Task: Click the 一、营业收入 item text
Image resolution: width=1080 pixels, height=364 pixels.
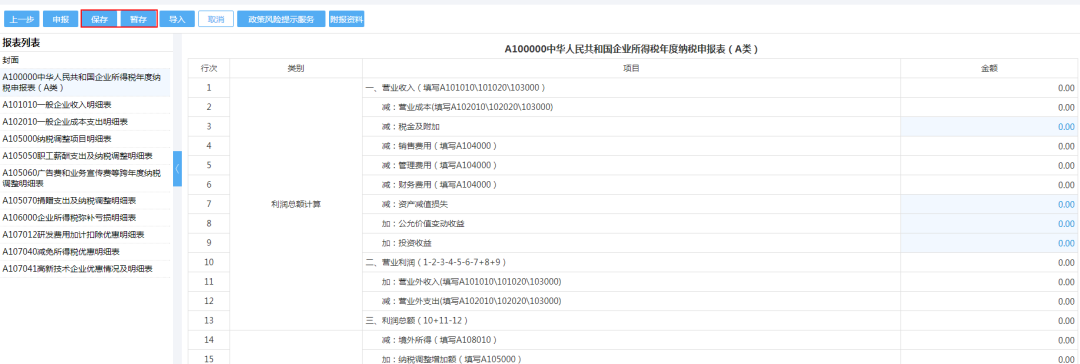Action: (x=457, y=88)
